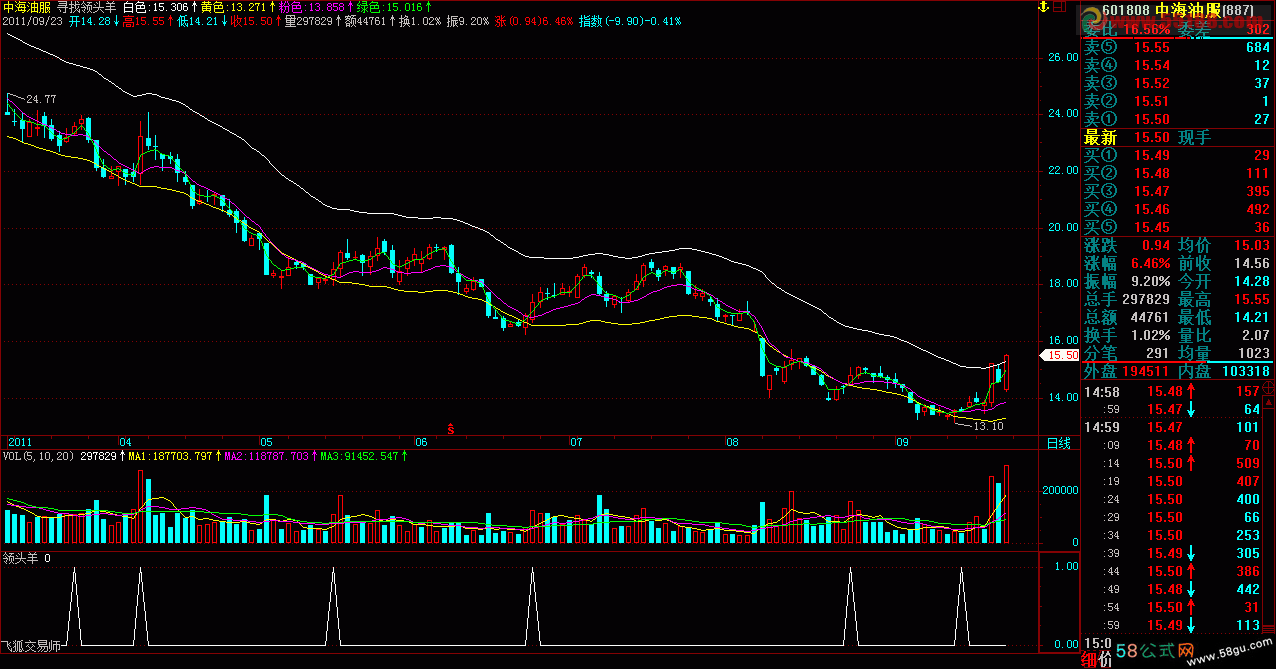
Task: Select the 14:58 tick row with volume 157
Action: click(1173, 391)
